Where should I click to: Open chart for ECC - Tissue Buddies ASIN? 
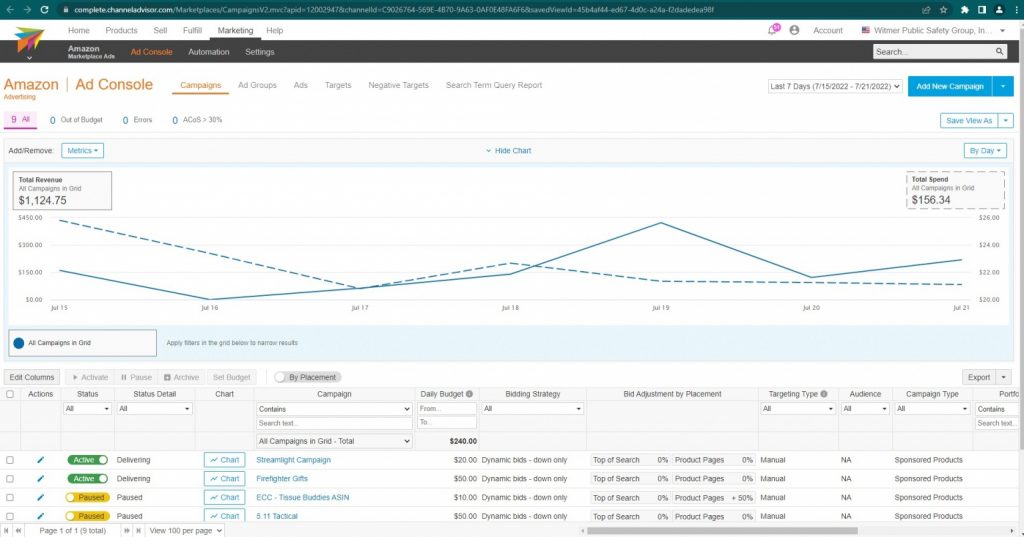tap(225, 497)
